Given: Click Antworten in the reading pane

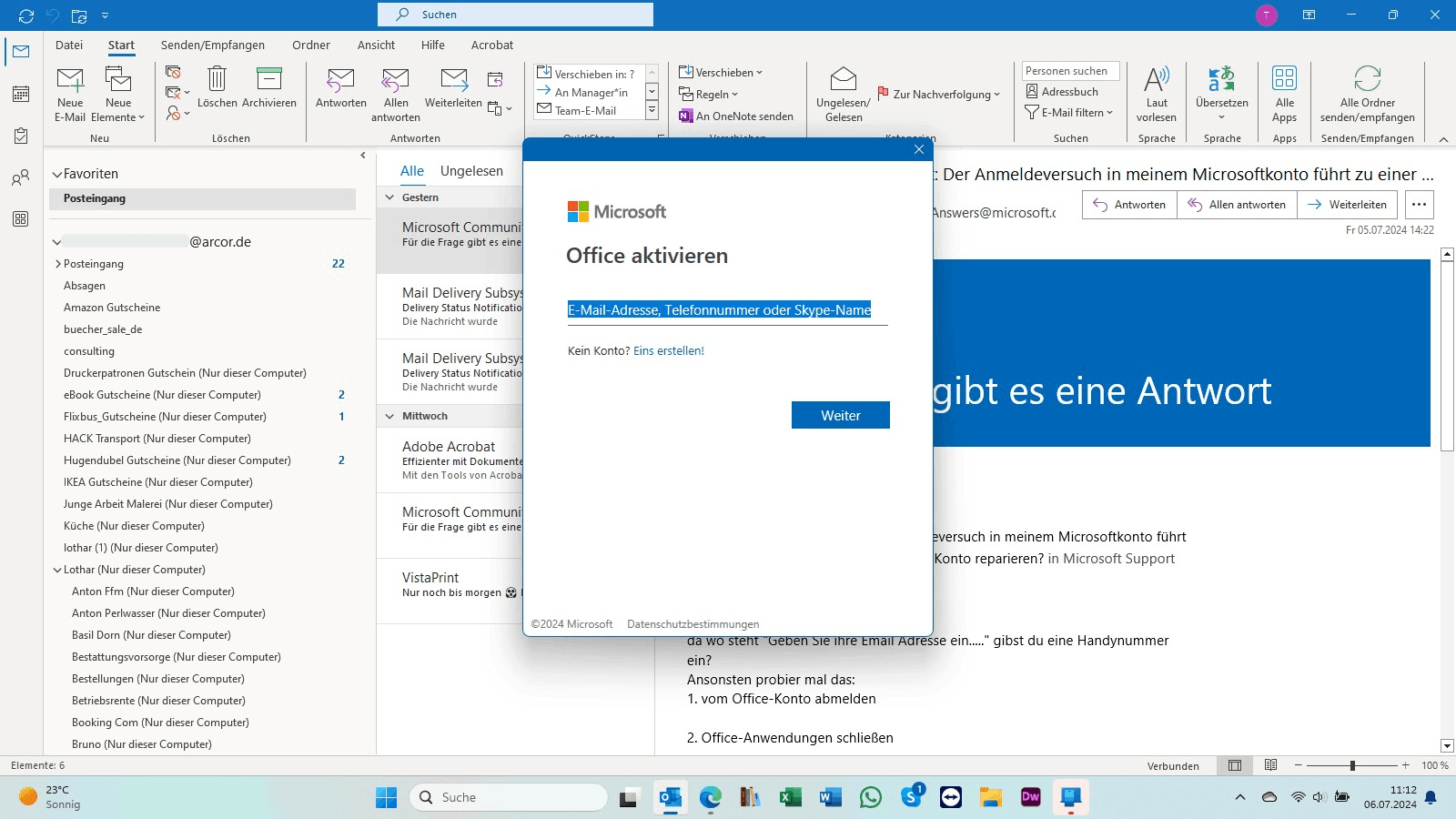Looking at the screenshot, I should coord(1129,205).
